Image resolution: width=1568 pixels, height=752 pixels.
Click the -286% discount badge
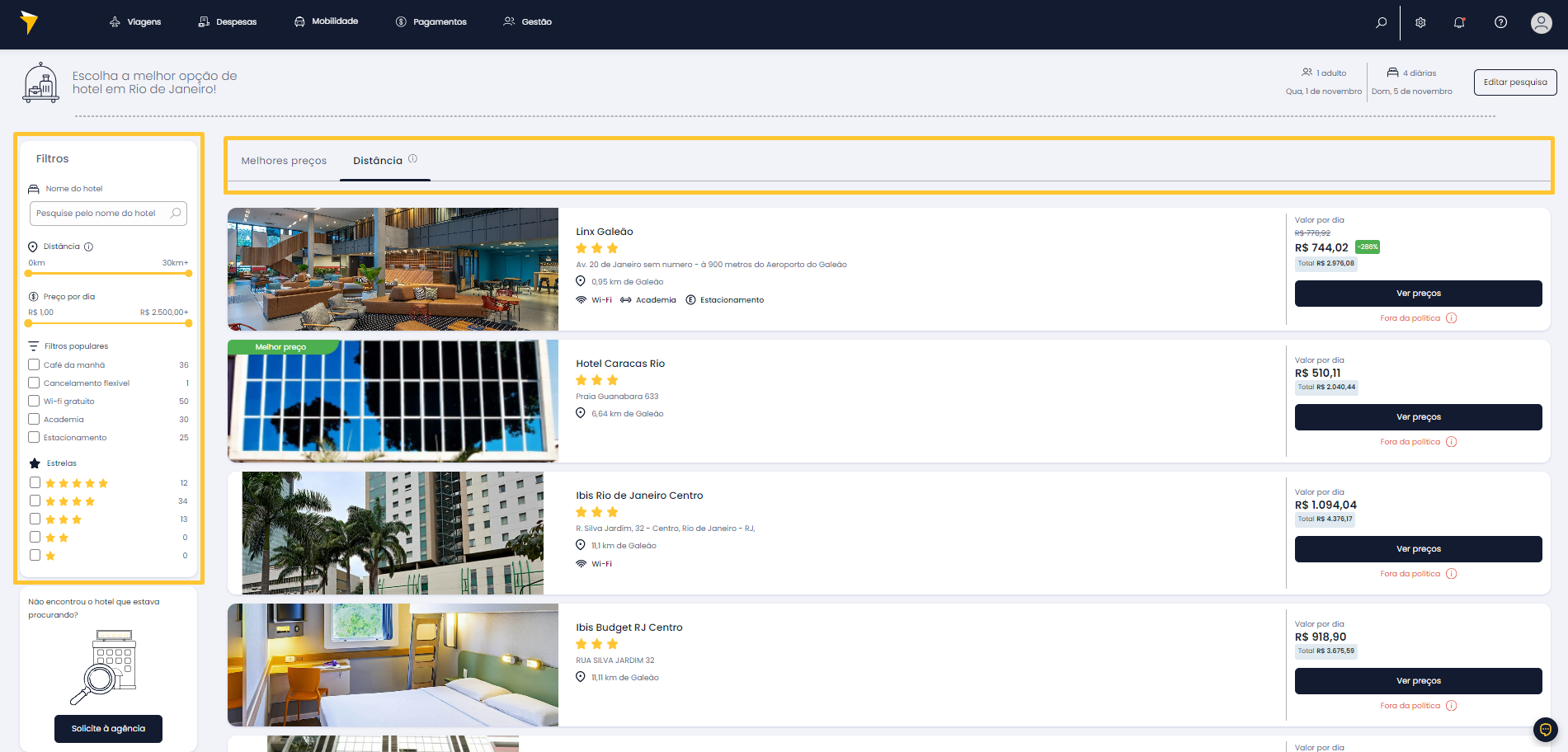click(1368, 247)
